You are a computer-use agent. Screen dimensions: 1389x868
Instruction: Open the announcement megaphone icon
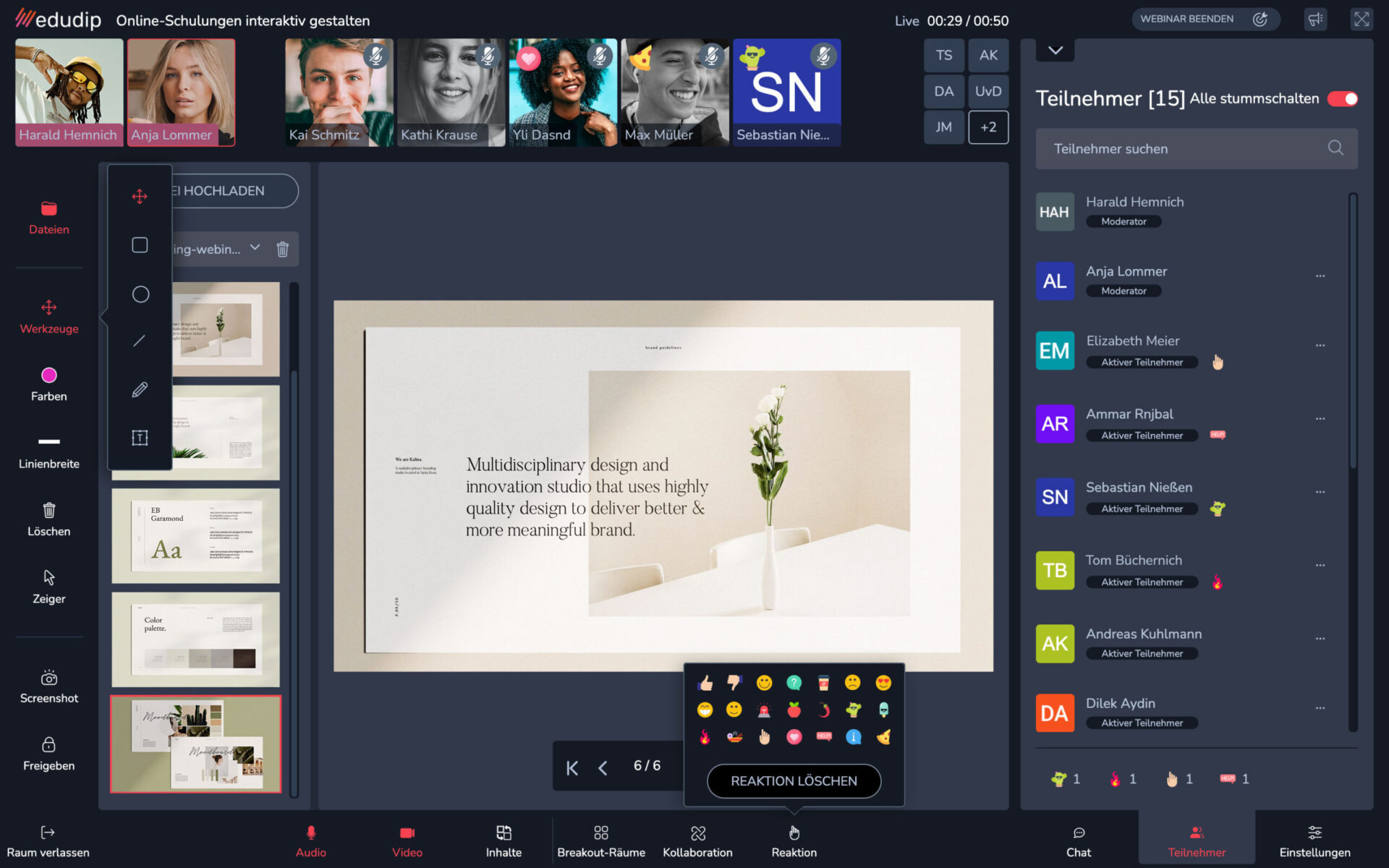[1314, 20]
